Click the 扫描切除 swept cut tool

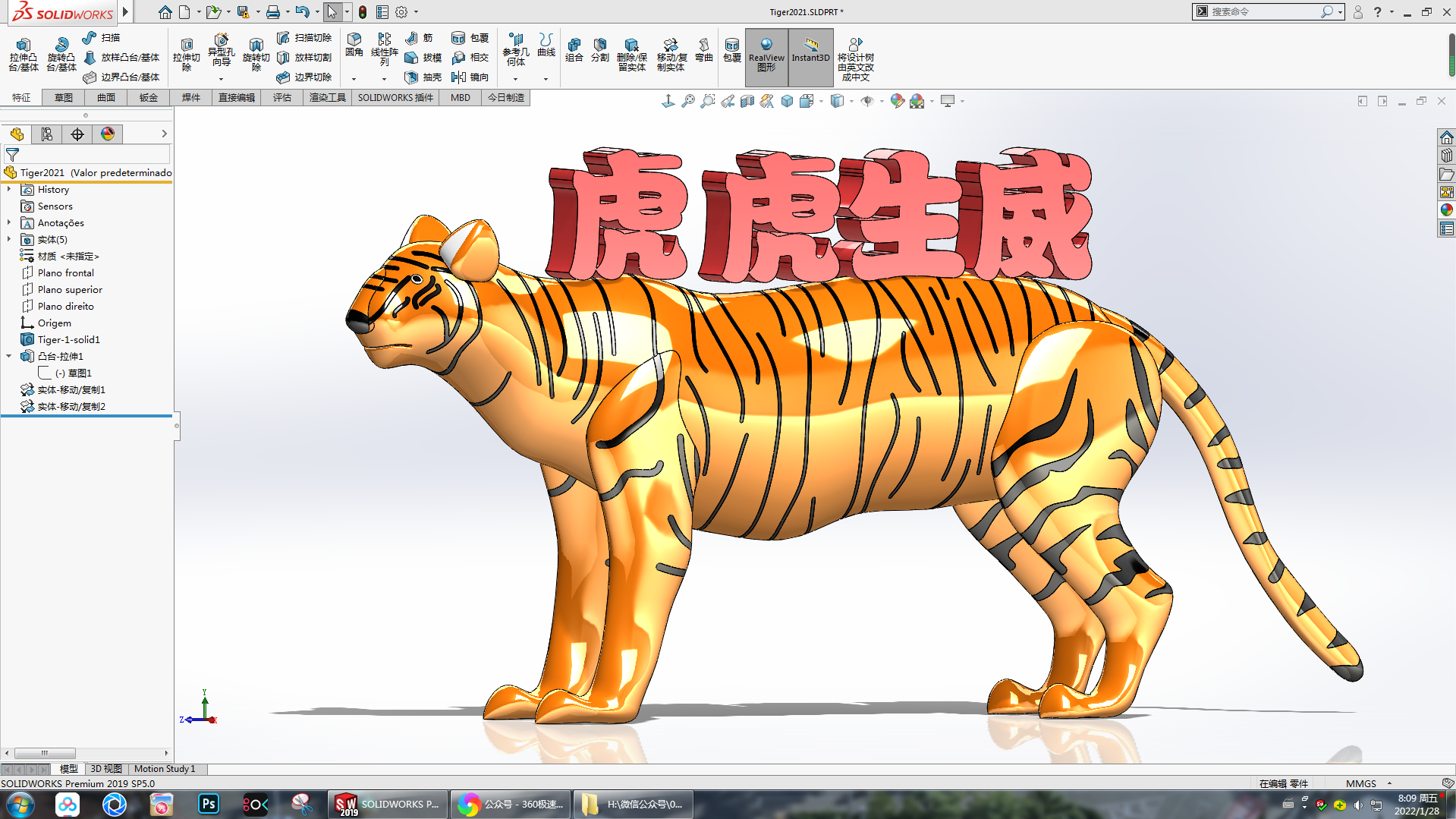tap(304, 37)
